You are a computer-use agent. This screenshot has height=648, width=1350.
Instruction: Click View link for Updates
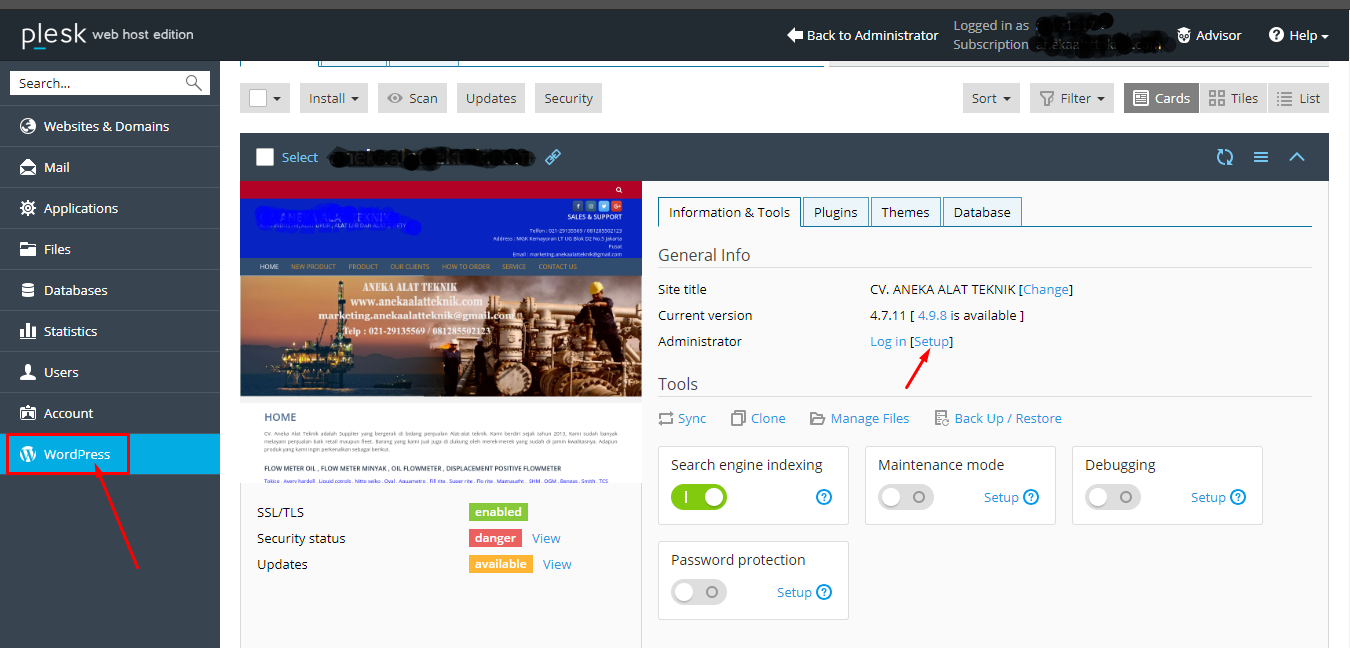tap(557, 564)
